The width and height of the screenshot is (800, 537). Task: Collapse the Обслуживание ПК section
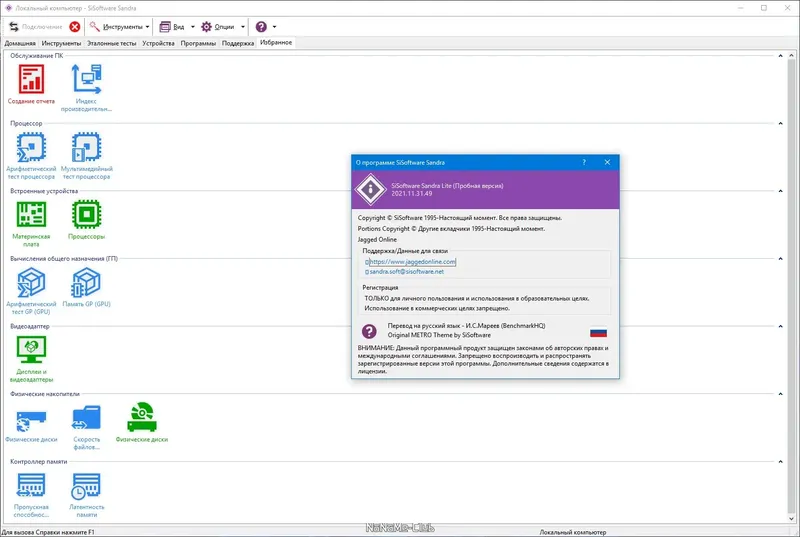[x=780, y=56]
